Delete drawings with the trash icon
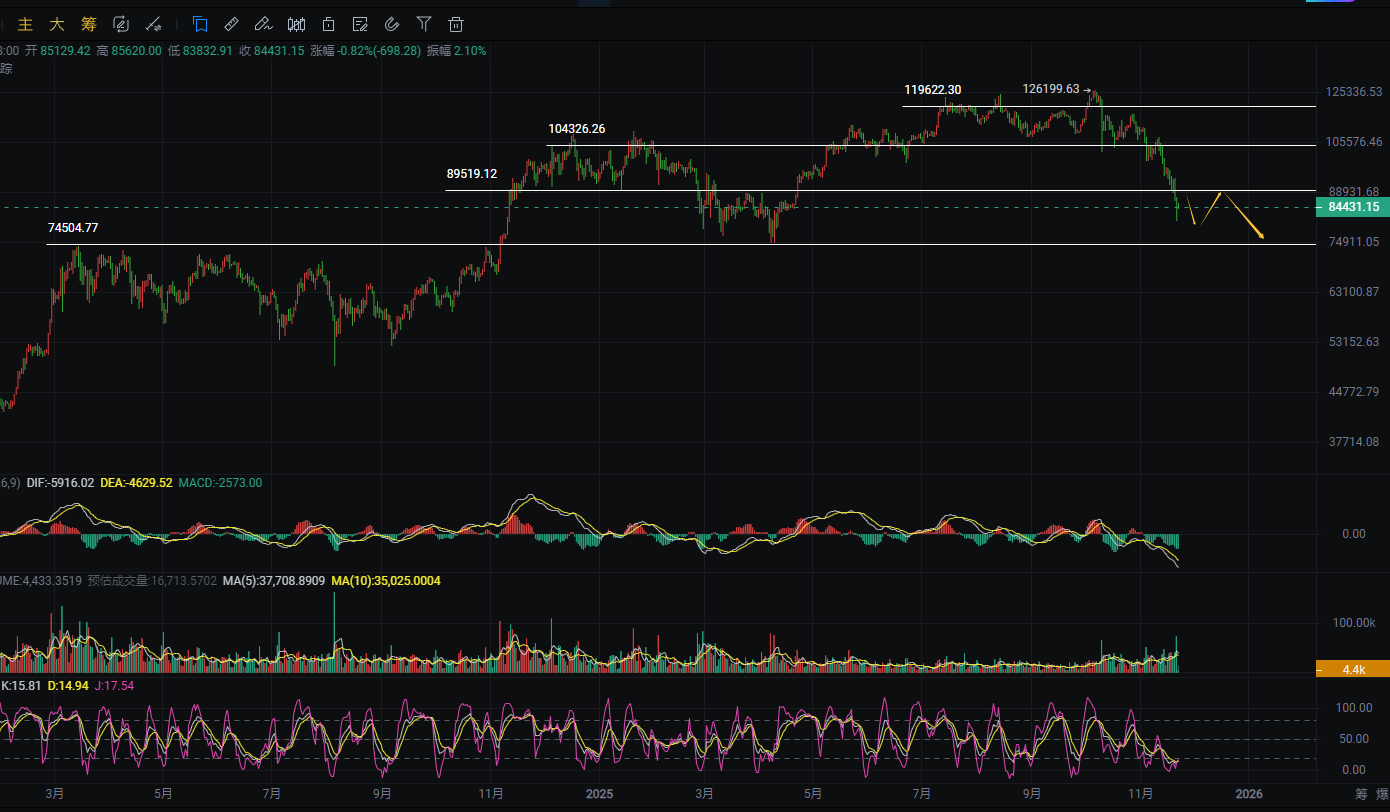The height and width of the screenshot is (812, 1390). 456,24
